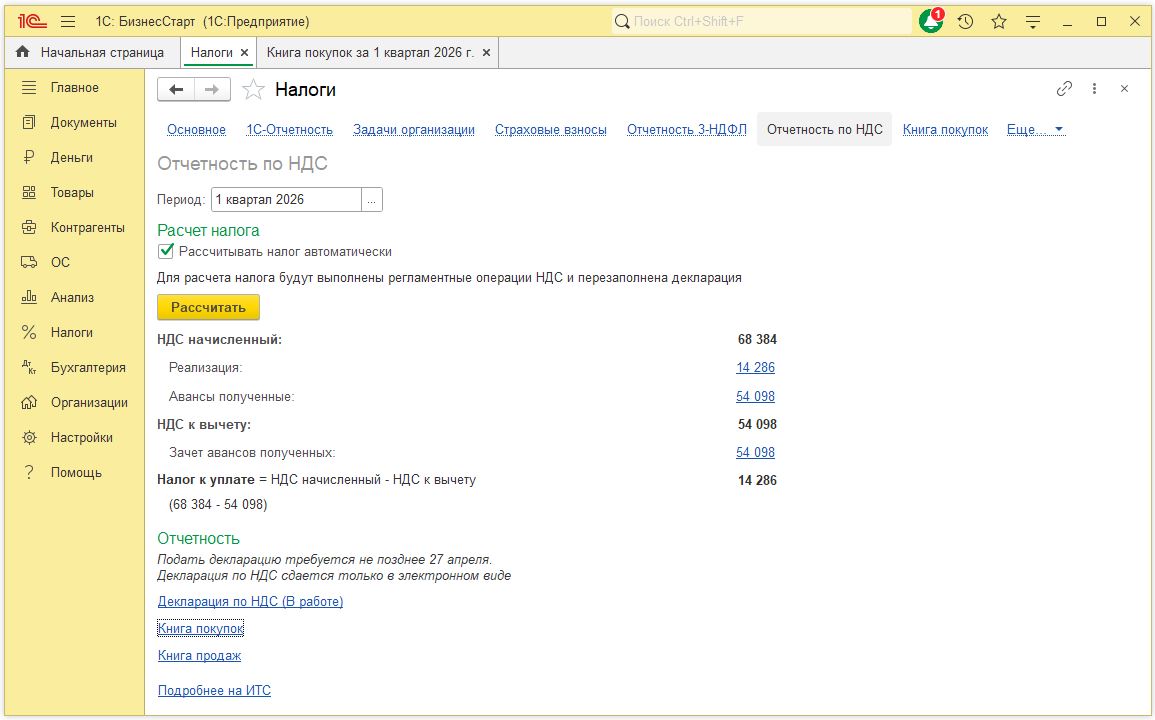Copy link to this page icon
1155x720 pixels.
tap(1064, 89)
